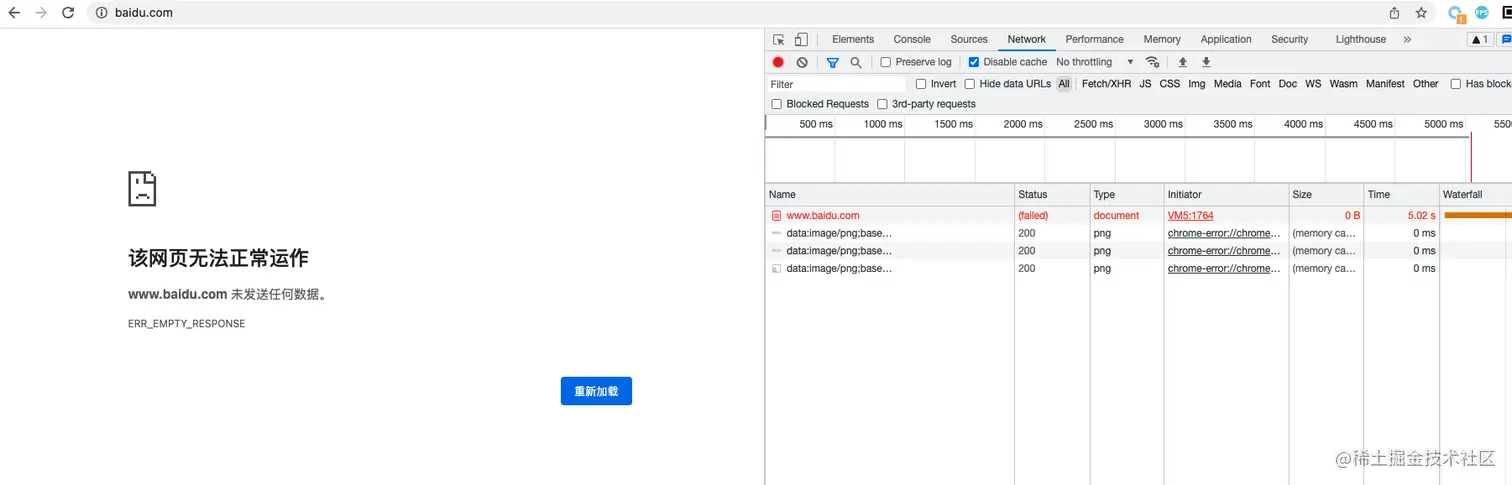Click the red marker in timeline overview

click(1471, 157)
